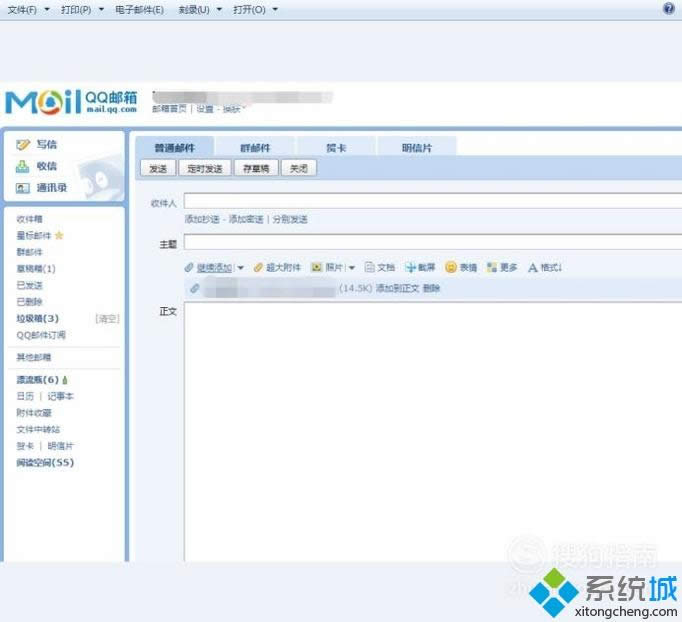This screenshot has width=682, height=622.
Task: Click the 邮箱首页 link
Action: [x=169, y=109]
